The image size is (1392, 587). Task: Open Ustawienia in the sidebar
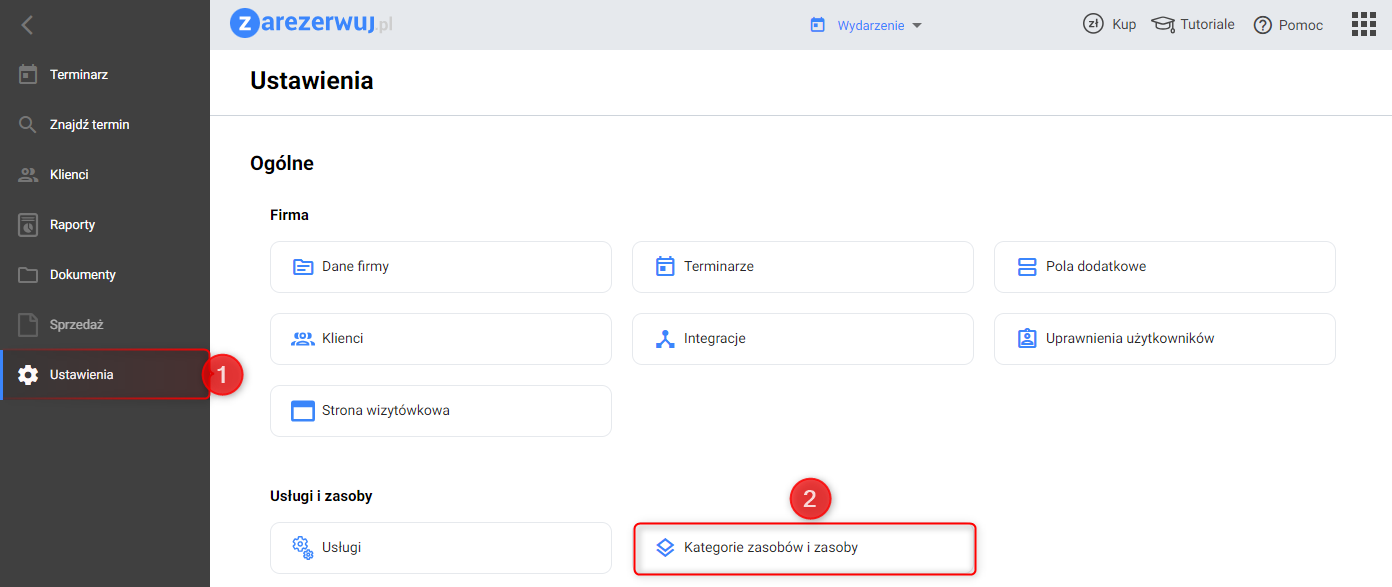81,375
